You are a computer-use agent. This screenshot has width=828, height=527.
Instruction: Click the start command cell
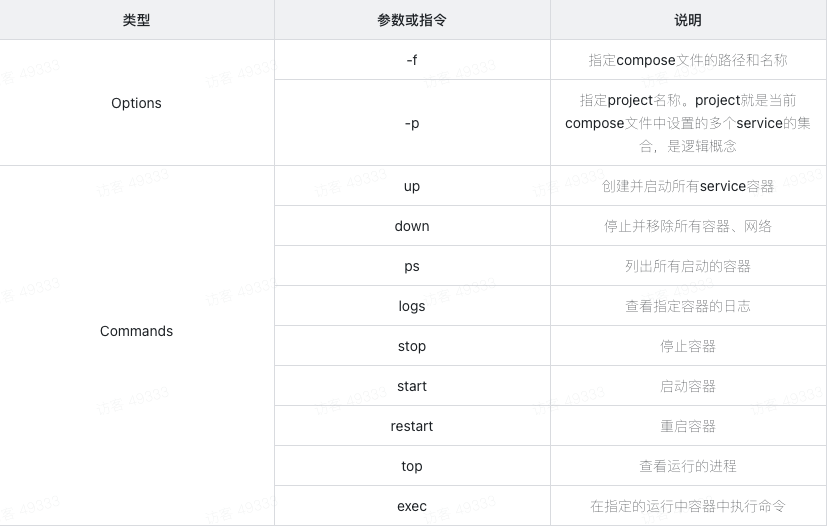411,386
